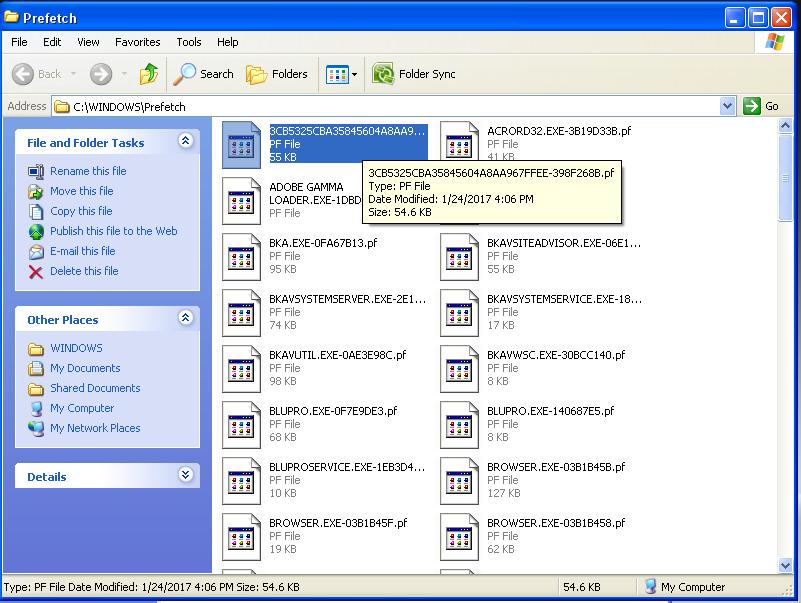Click the Back navigation button
This screenshot has height=603, width=801.
38,74
